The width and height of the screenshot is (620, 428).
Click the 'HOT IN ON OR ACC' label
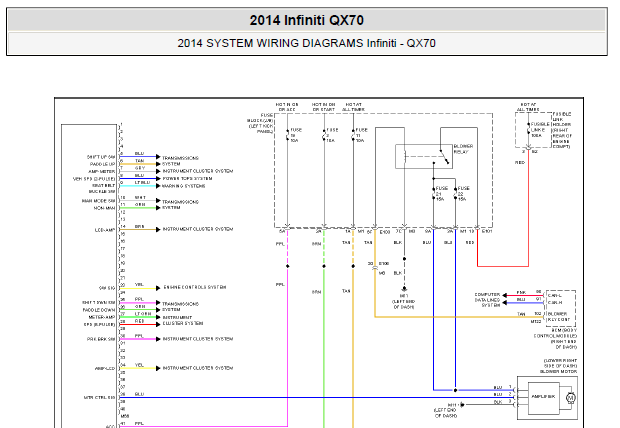pyautogui.click(x=287, y=107)
